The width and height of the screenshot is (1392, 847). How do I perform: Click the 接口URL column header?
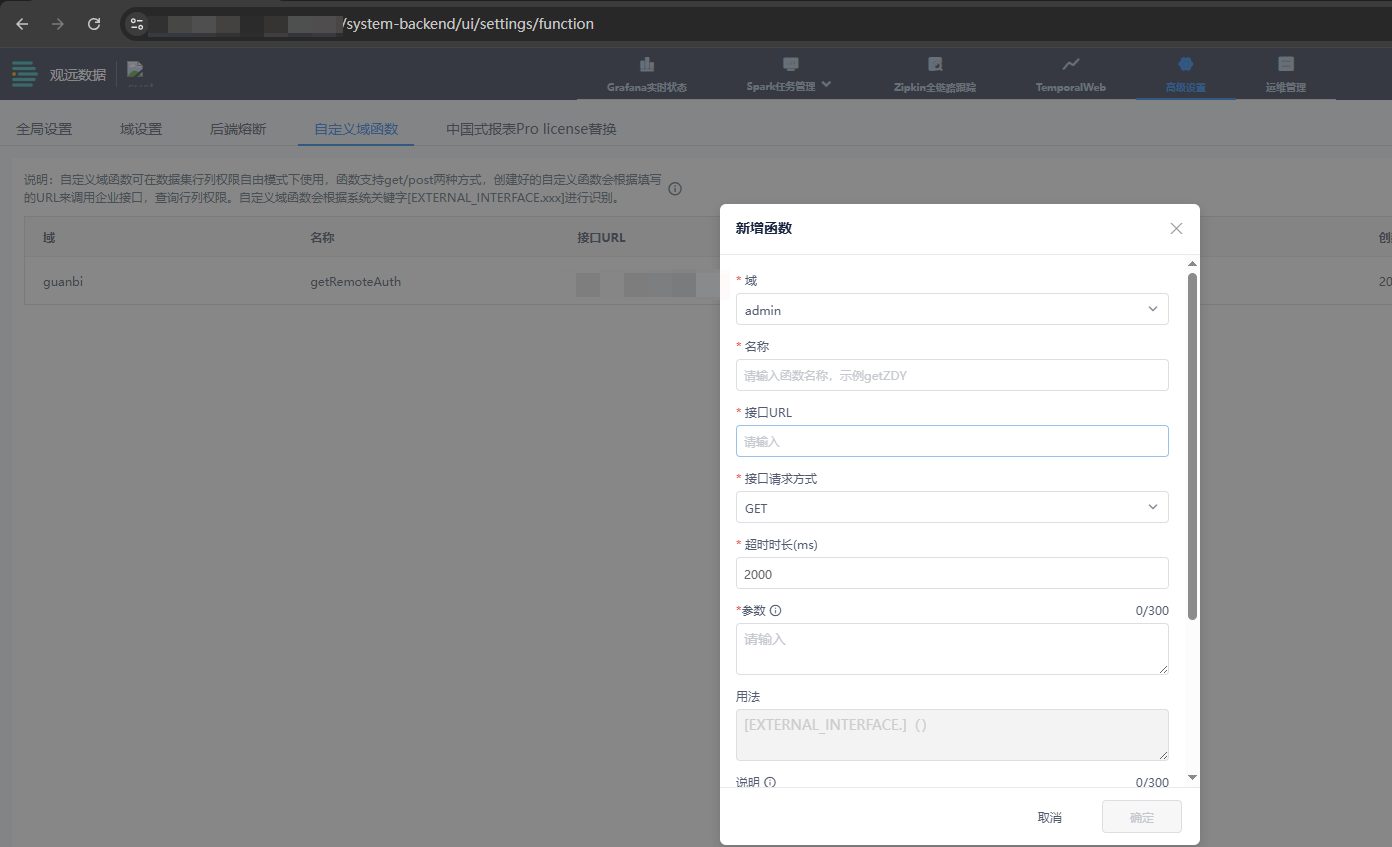(601, 238)
